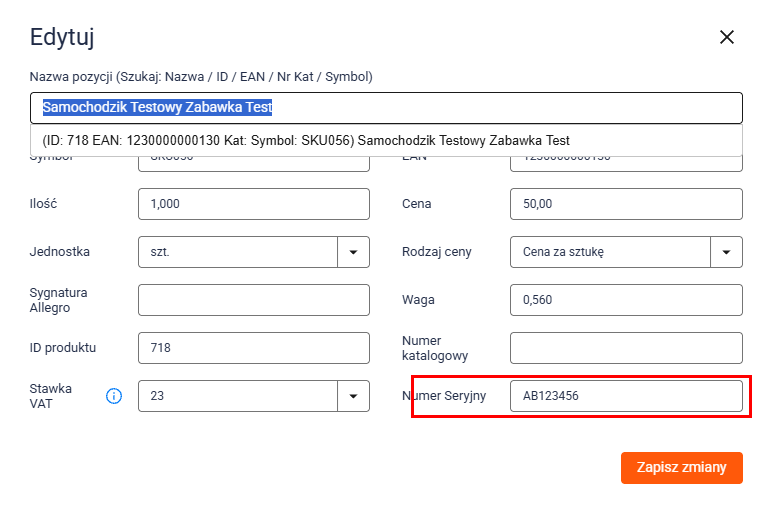Image resolution: width=776 pixels, height=506 pixels.
Task: Open the Cena za sztukę combo box
Action: click(x=610, y=252)
